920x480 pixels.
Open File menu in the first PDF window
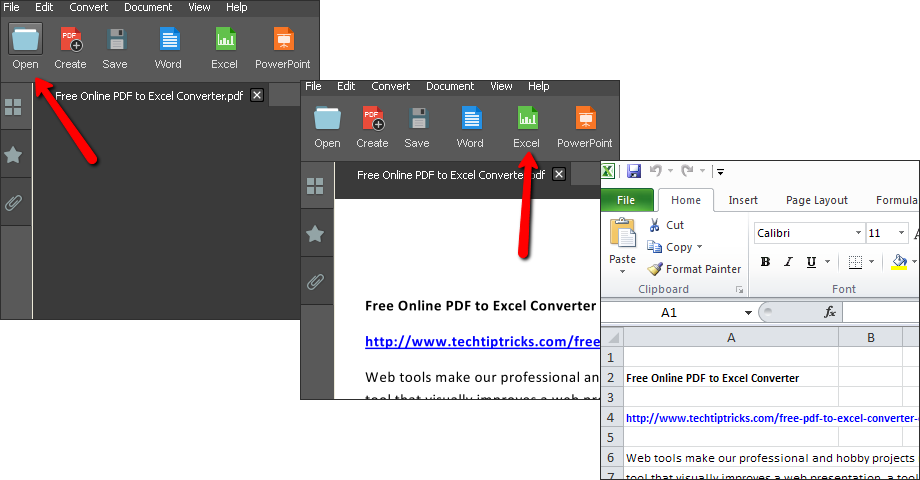tap(11, 7)
